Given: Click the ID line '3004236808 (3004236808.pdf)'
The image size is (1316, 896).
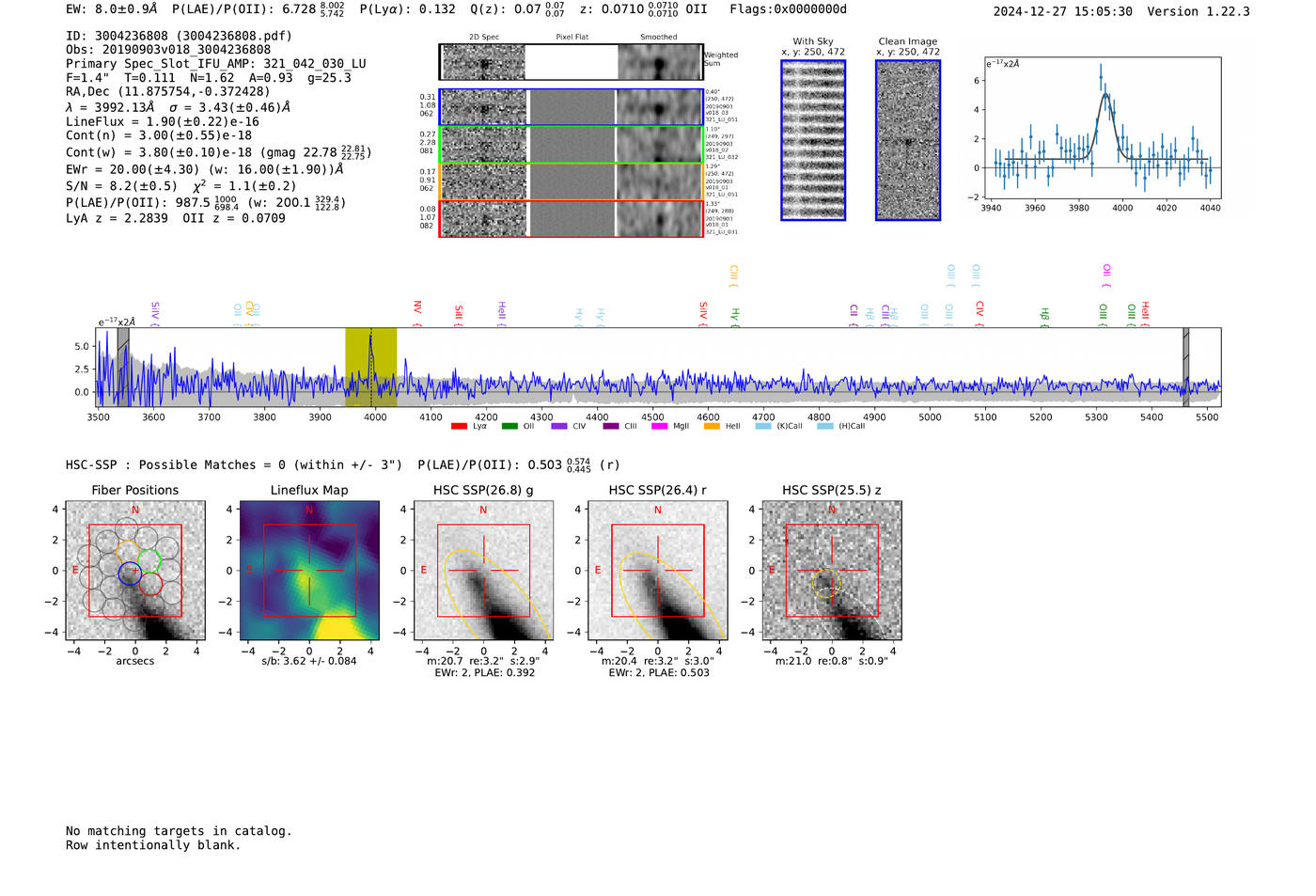Looking at the screenshot, I should 179,36.
